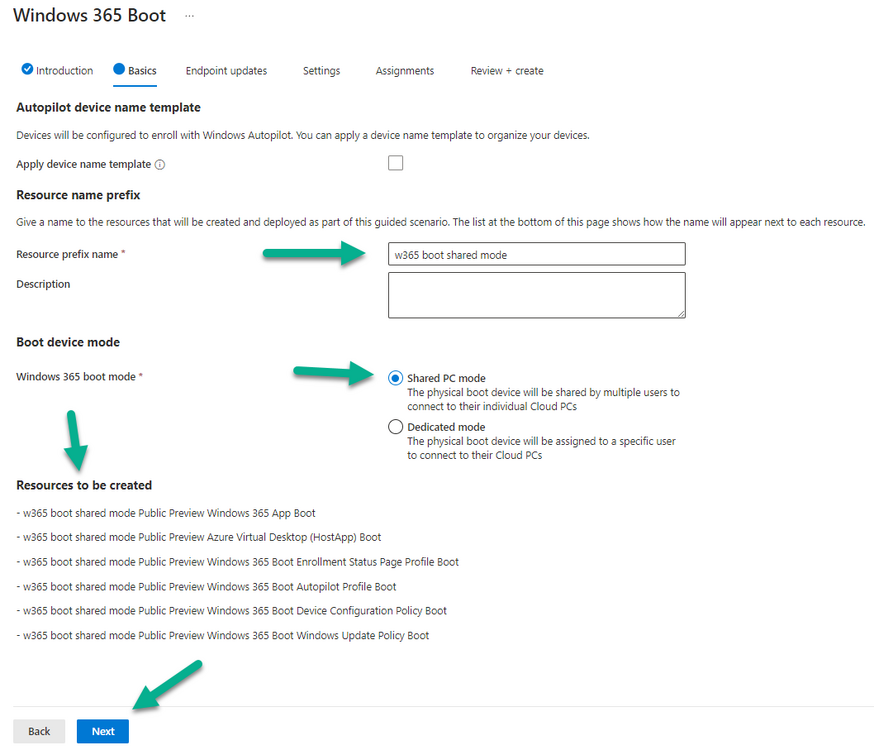Select the 'Windows 365 App Boot' resource line
874x750 pixels.
(166, 513)
